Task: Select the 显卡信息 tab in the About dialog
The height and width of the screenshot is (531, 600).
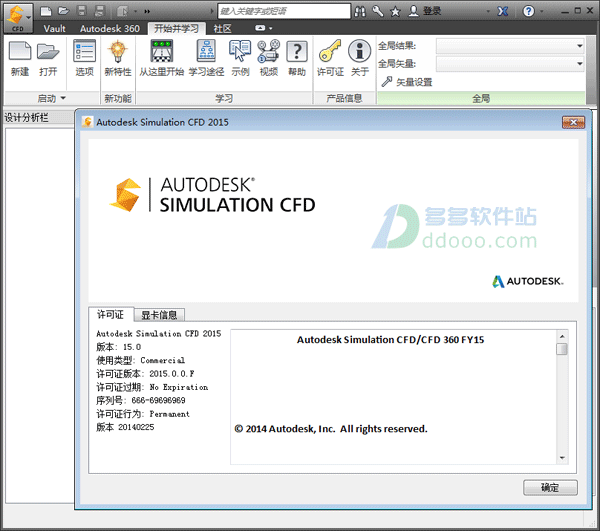Action: click(159, 315)
